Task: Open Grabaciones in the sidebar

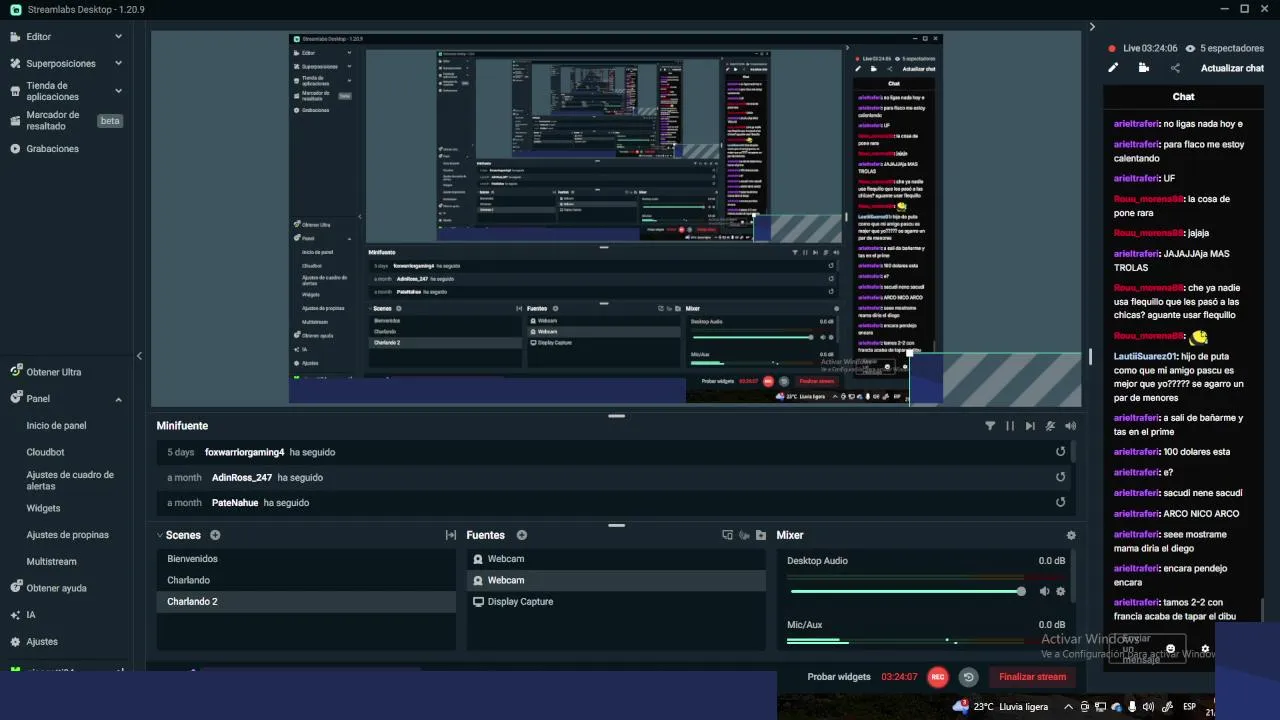Action: coord(52,149)
